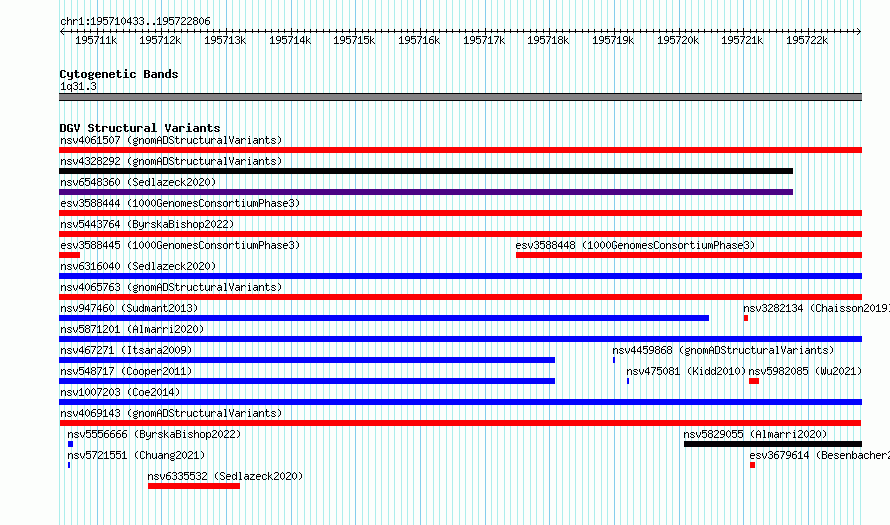
Task: Select the purple bar under nsv6548360
Action: tap(426, 192)
